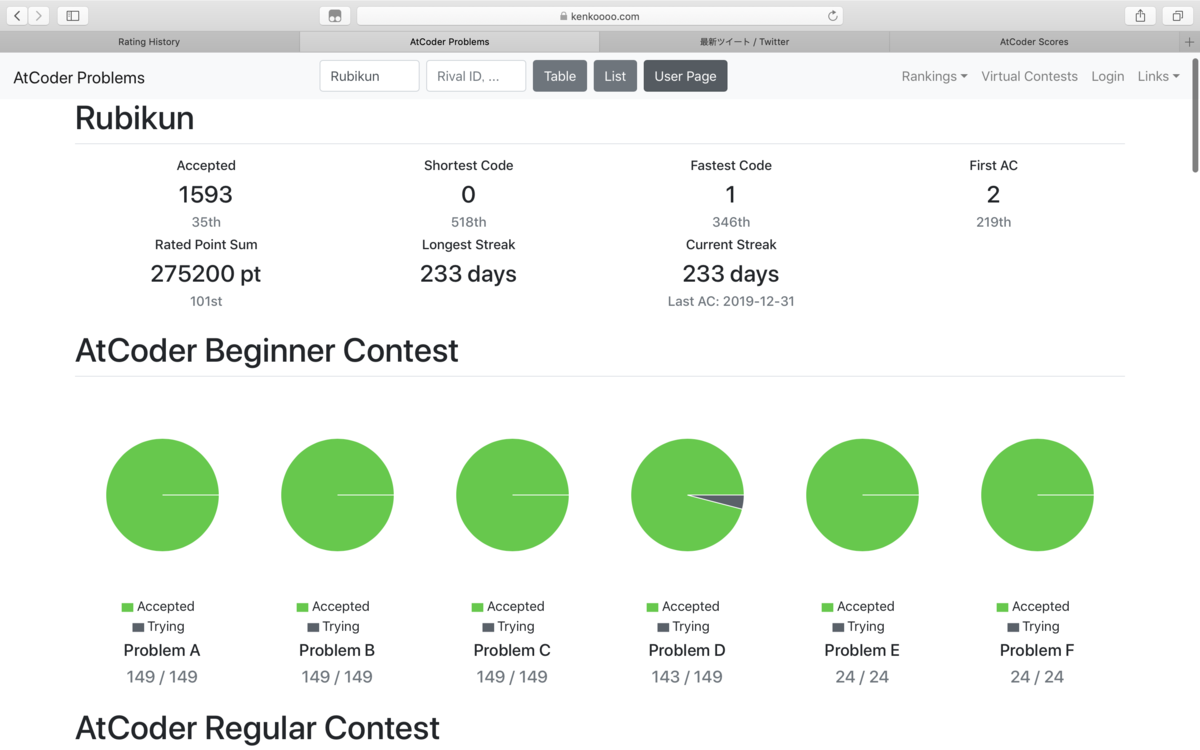Viewport: 1200px width, 750px height.
Task: Toggle Accepted legend for Problem C
Action: pyautogui.click(x=508, y=606)
